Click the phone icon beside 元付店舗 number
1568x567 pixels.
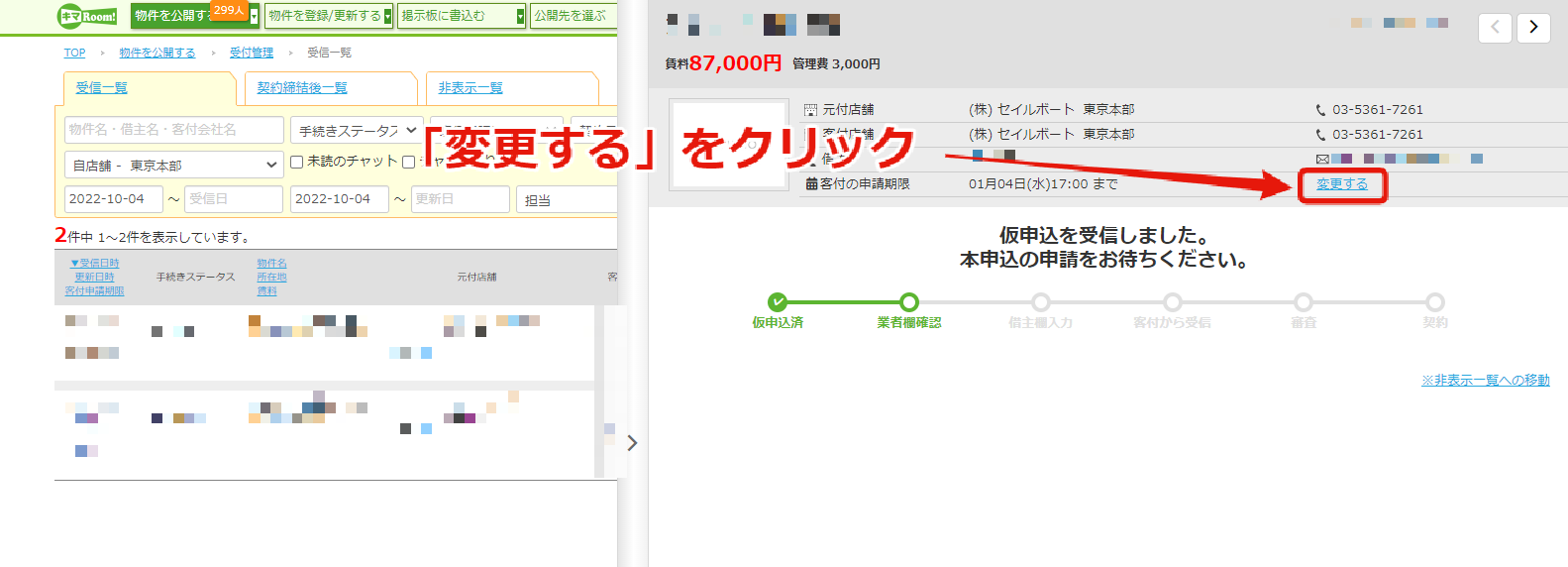pyautogui.click(x=1320, y=110)
